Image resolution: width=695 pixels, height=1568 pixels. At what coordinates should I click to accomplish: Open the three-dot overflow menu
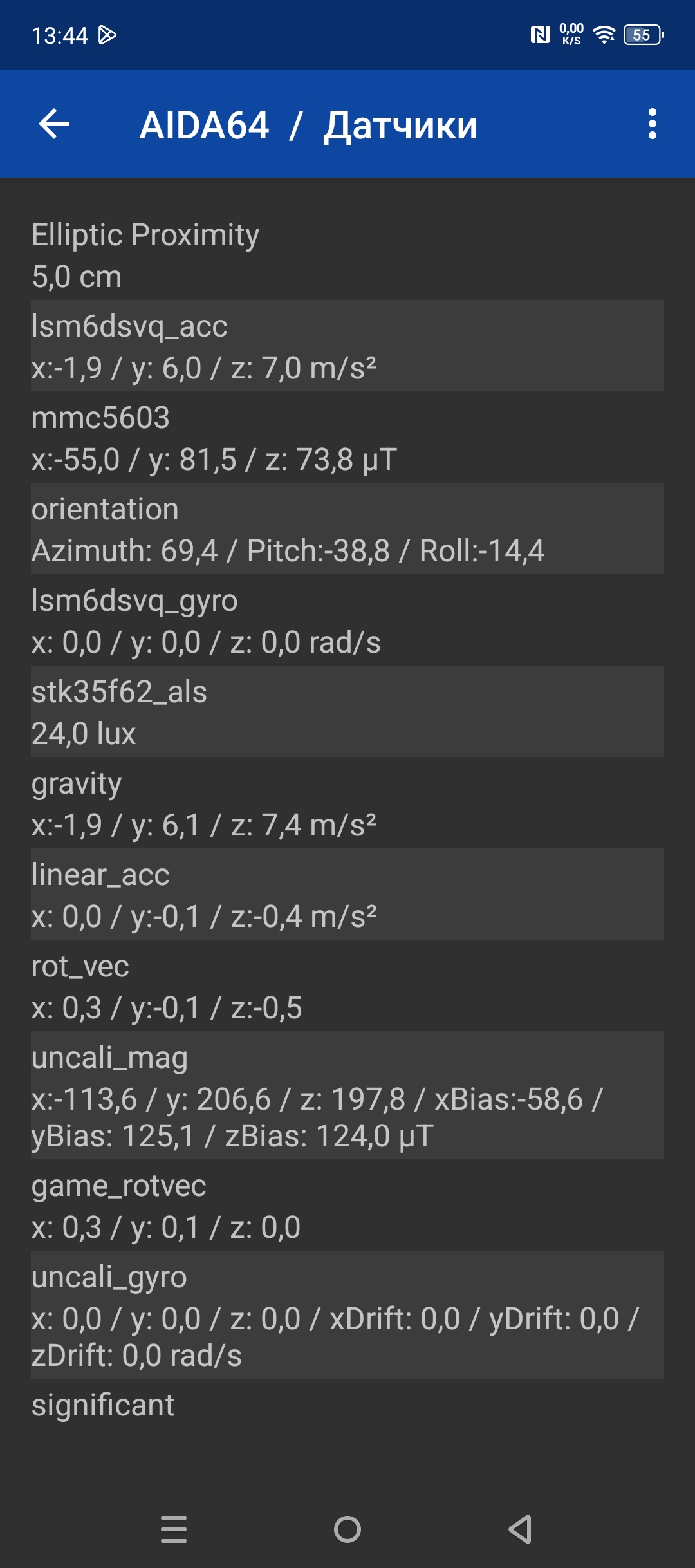[652, 124]
